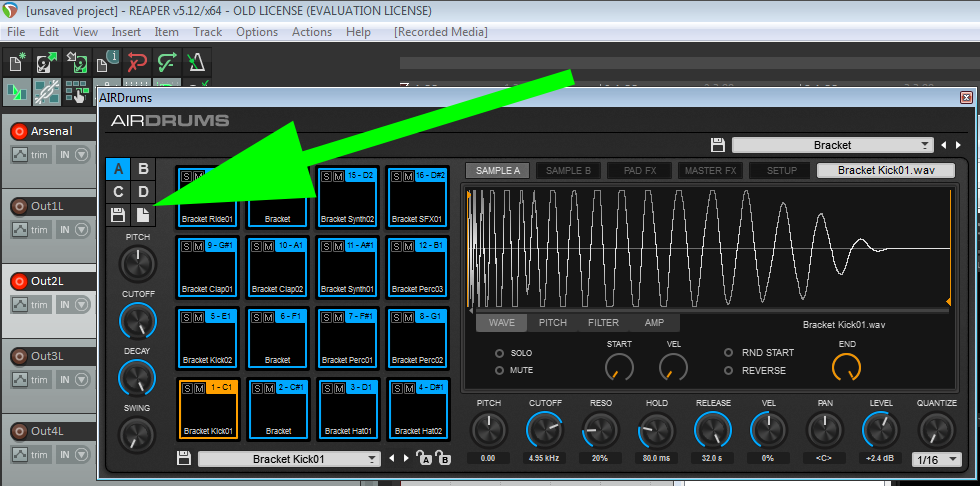The image size is (980, 486).
Task: Click the envelope icon on the Arsenal track
Action: tap(19, 155)
